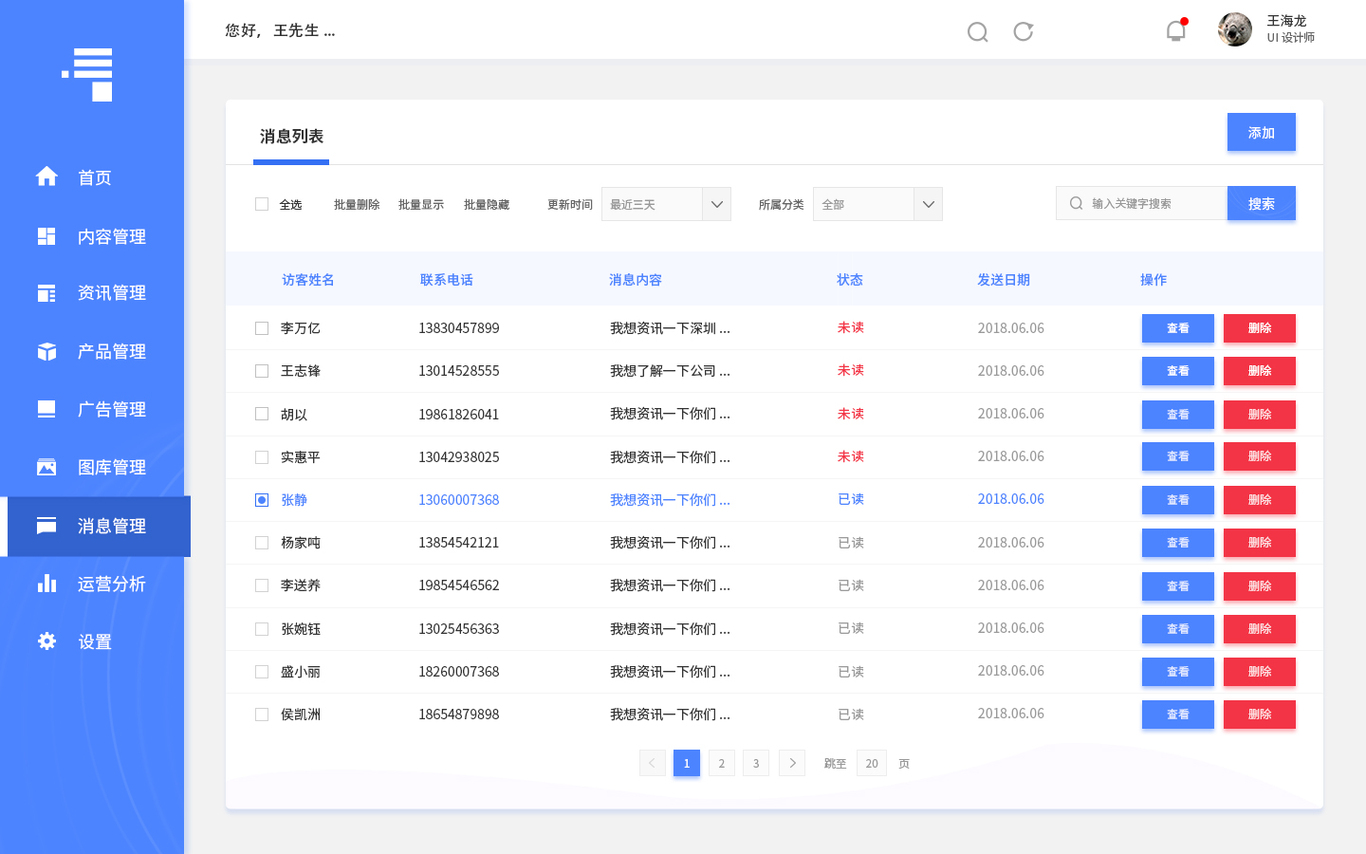The height and width of the screenshot is (854, 1366).
Task: Check the box for 李送养
Action: click(x=262, y=586)
